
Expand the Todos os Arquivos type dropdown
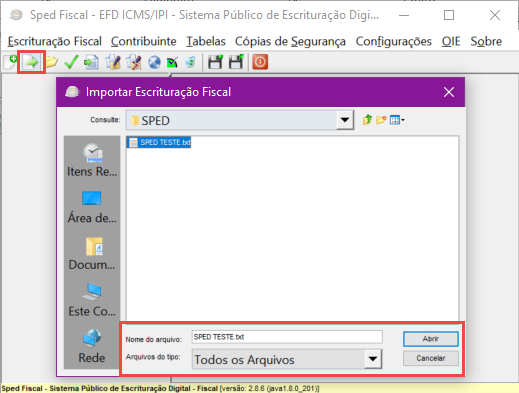pos(373,359)
